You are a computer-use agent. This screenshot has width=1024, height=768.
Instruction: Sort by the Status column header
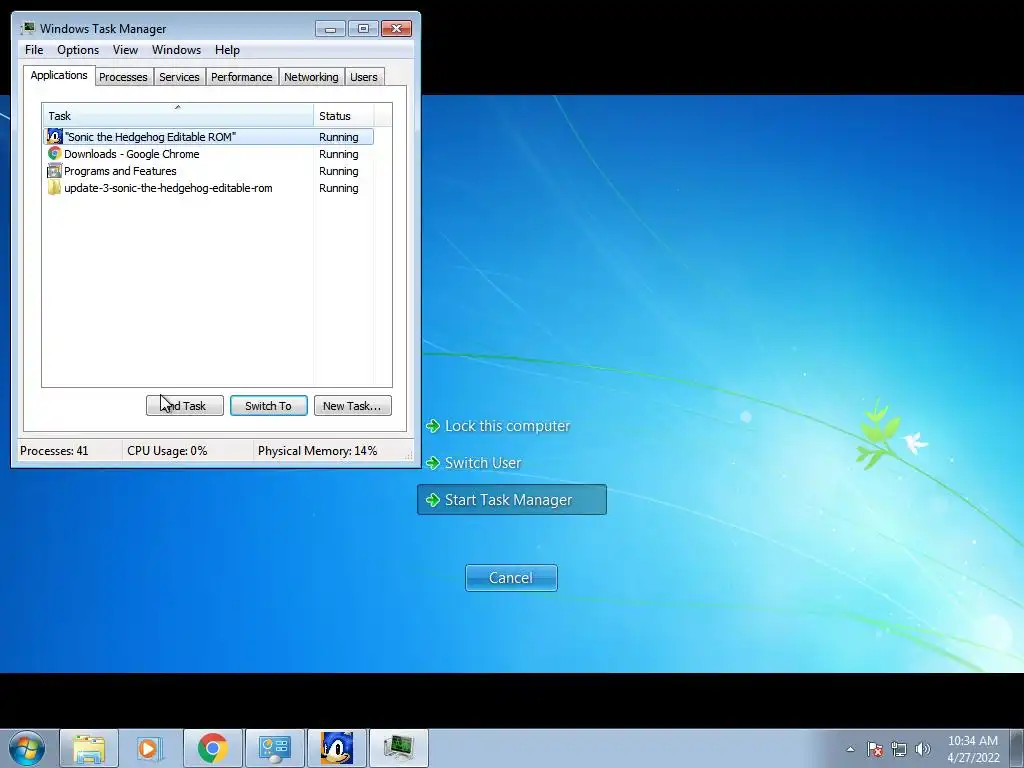pos(344,116)
